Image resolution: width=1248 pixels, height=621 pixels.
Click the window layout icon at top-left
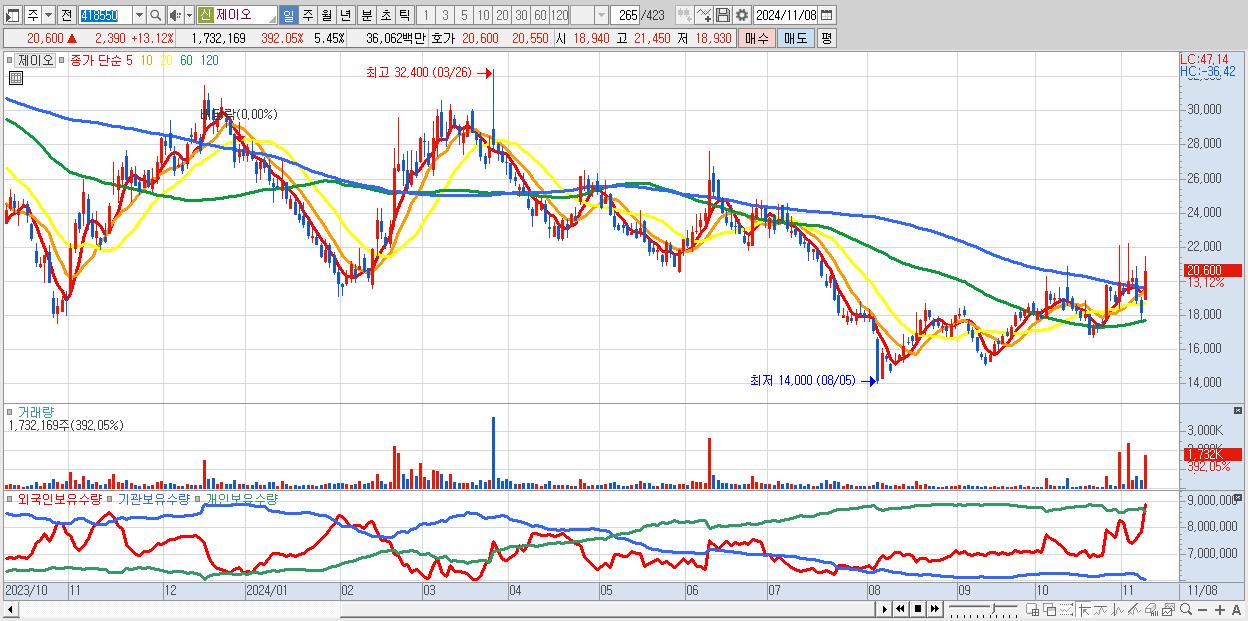12,16
